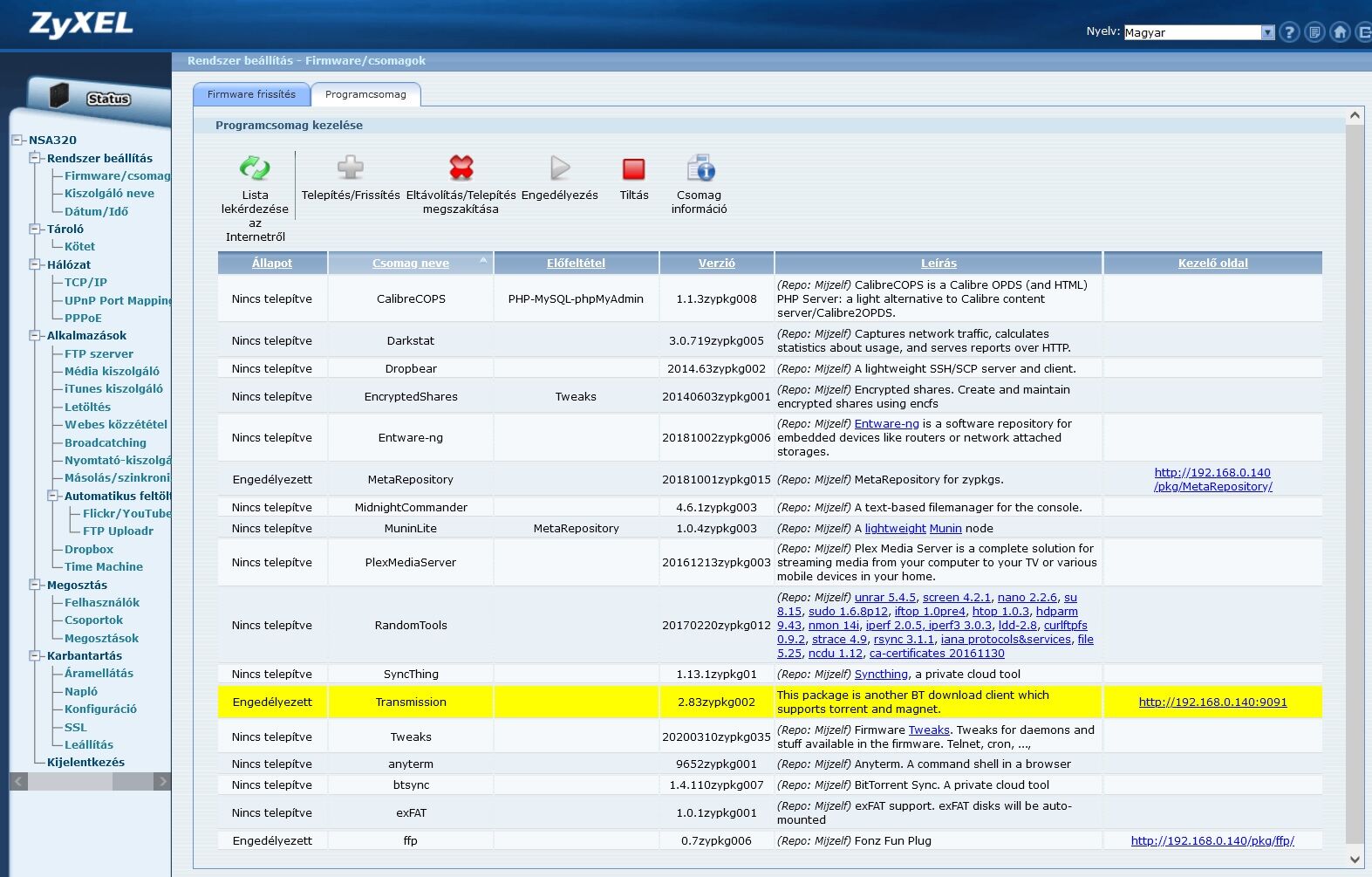Select the MidnightCommander package name
This screenshot has height=877, width=1372.
[411, 507]
